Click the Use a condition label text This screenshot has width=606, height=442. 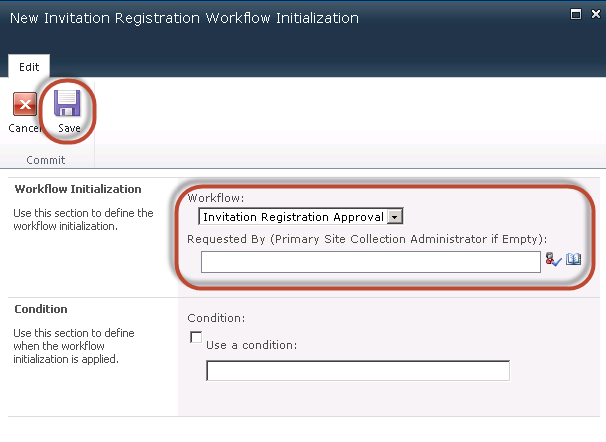click(x=252, y=345)
